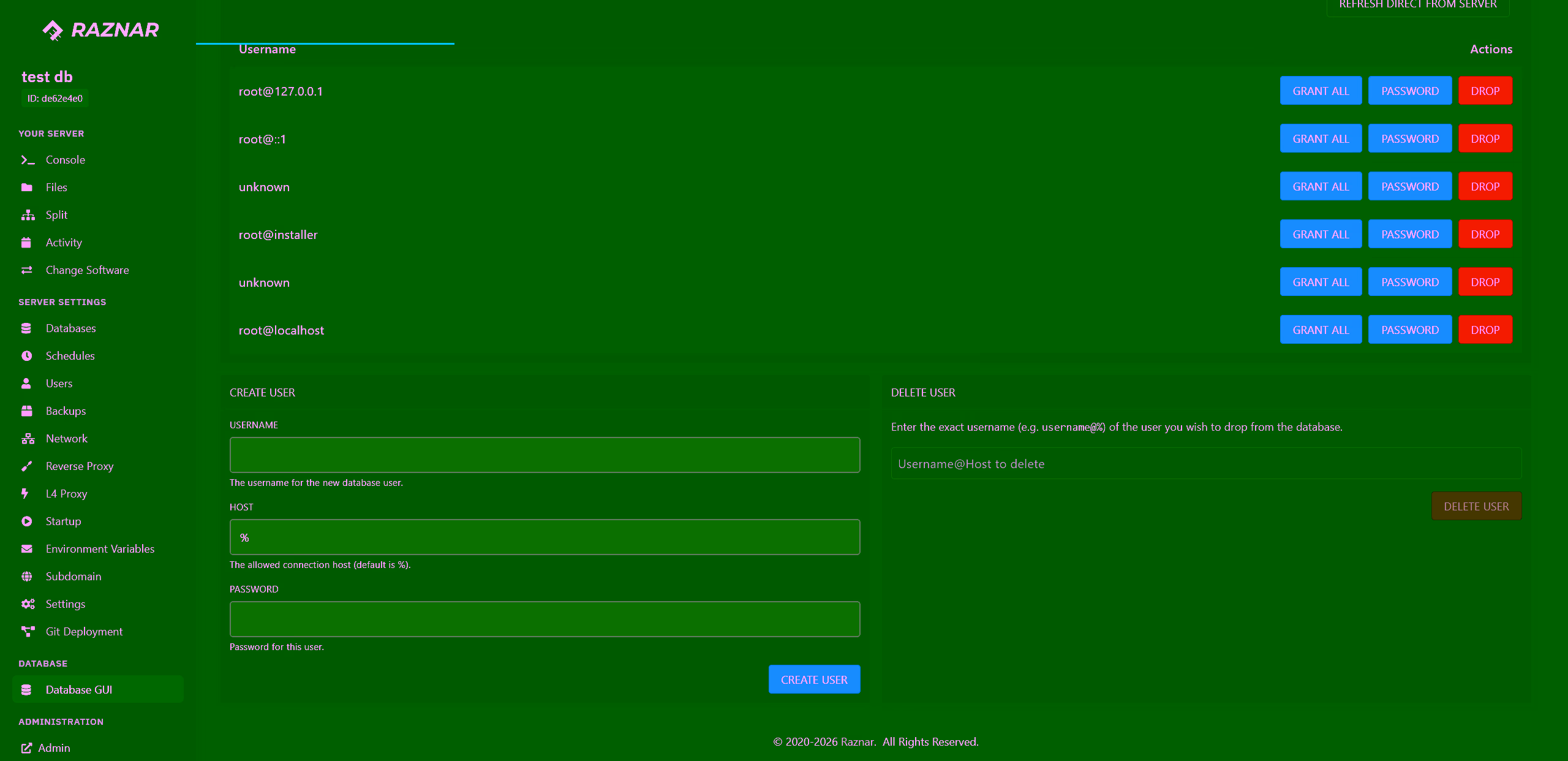The height and width of the screenshot is (761, 1568).
Task: Click the L4 Proxy bolt icon
Action: (25, 494)
